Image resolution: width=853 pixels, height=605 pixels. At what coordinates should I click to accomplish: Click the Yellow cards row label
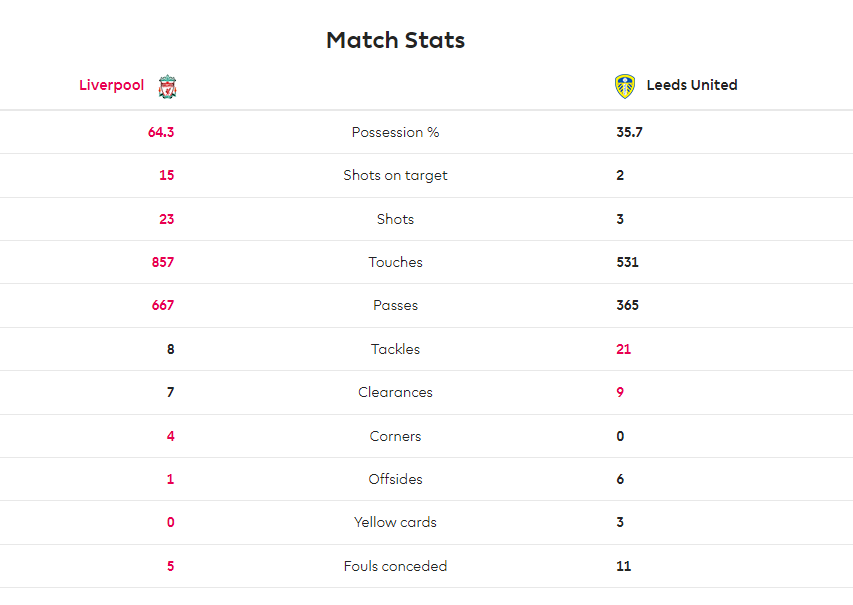click(x=395, y=522)
